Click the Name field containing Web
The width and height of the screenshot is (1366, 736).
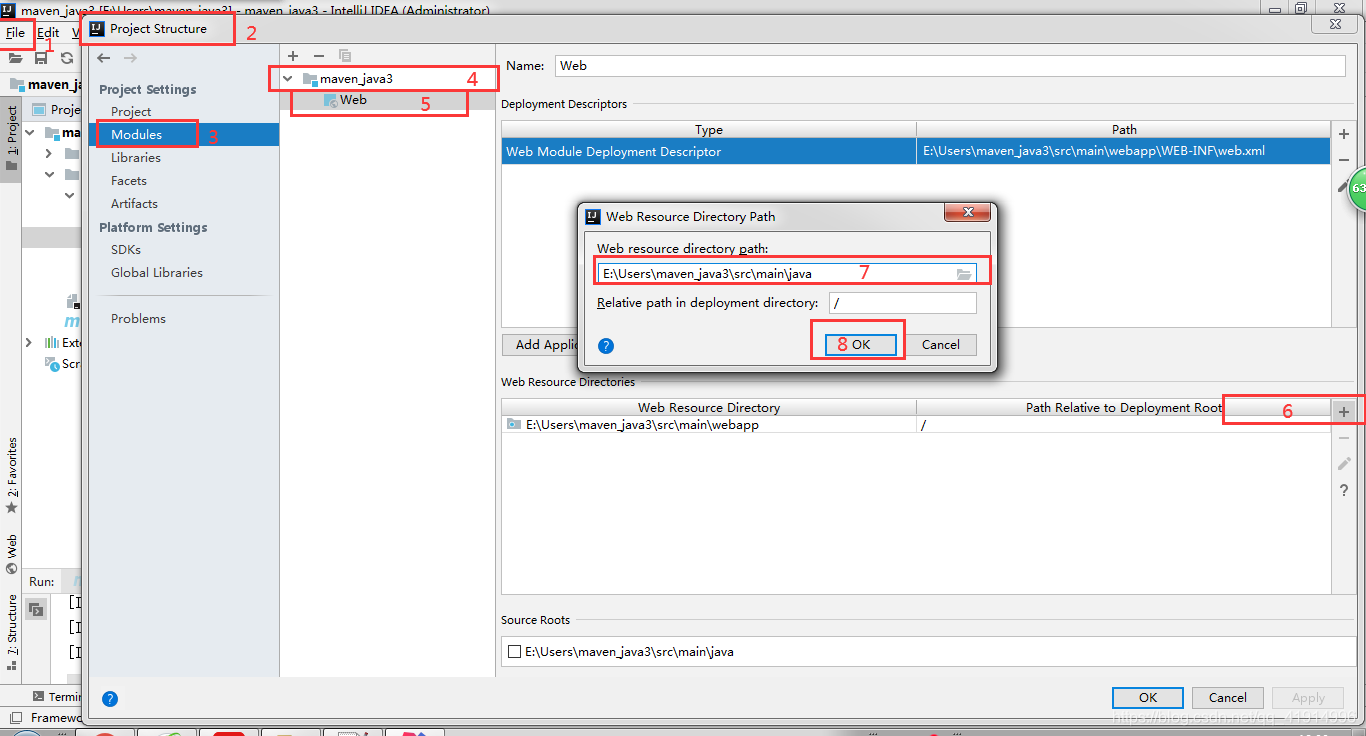[950, 65]
